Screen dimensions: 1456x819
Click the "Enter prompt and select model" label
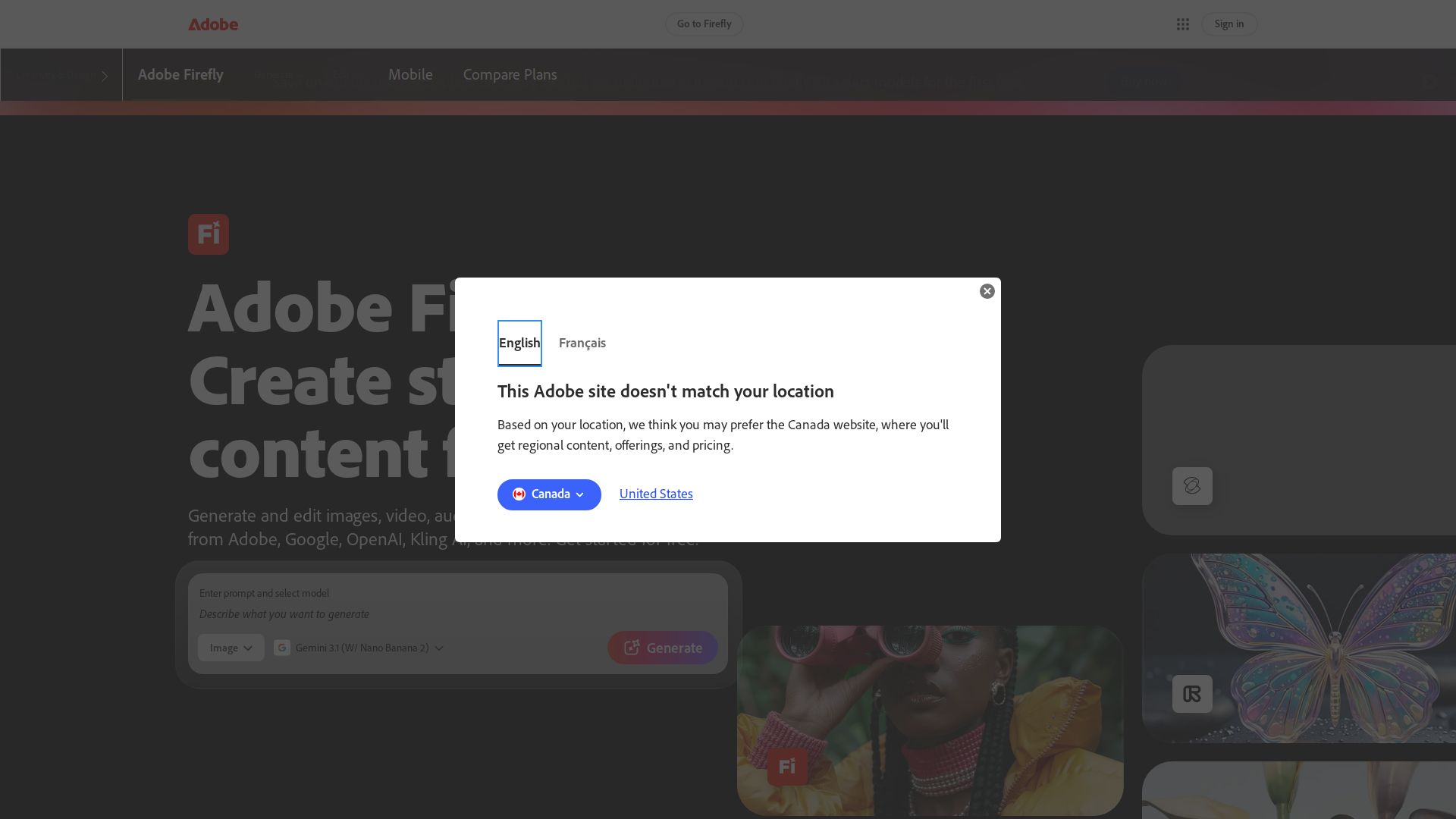pos(264,593)
